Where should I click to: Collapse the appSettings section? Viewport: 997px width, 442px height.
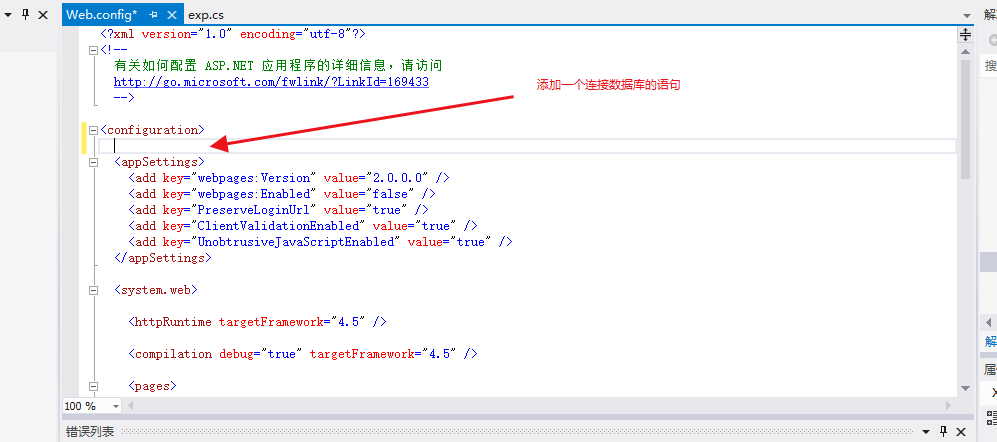point(94,162)
